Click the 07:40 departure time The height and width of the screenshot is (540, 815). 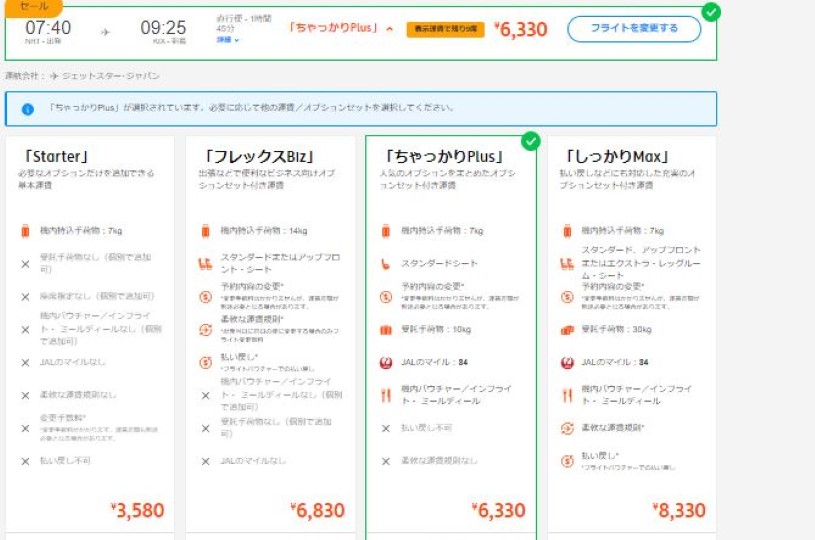click(48, 27)
